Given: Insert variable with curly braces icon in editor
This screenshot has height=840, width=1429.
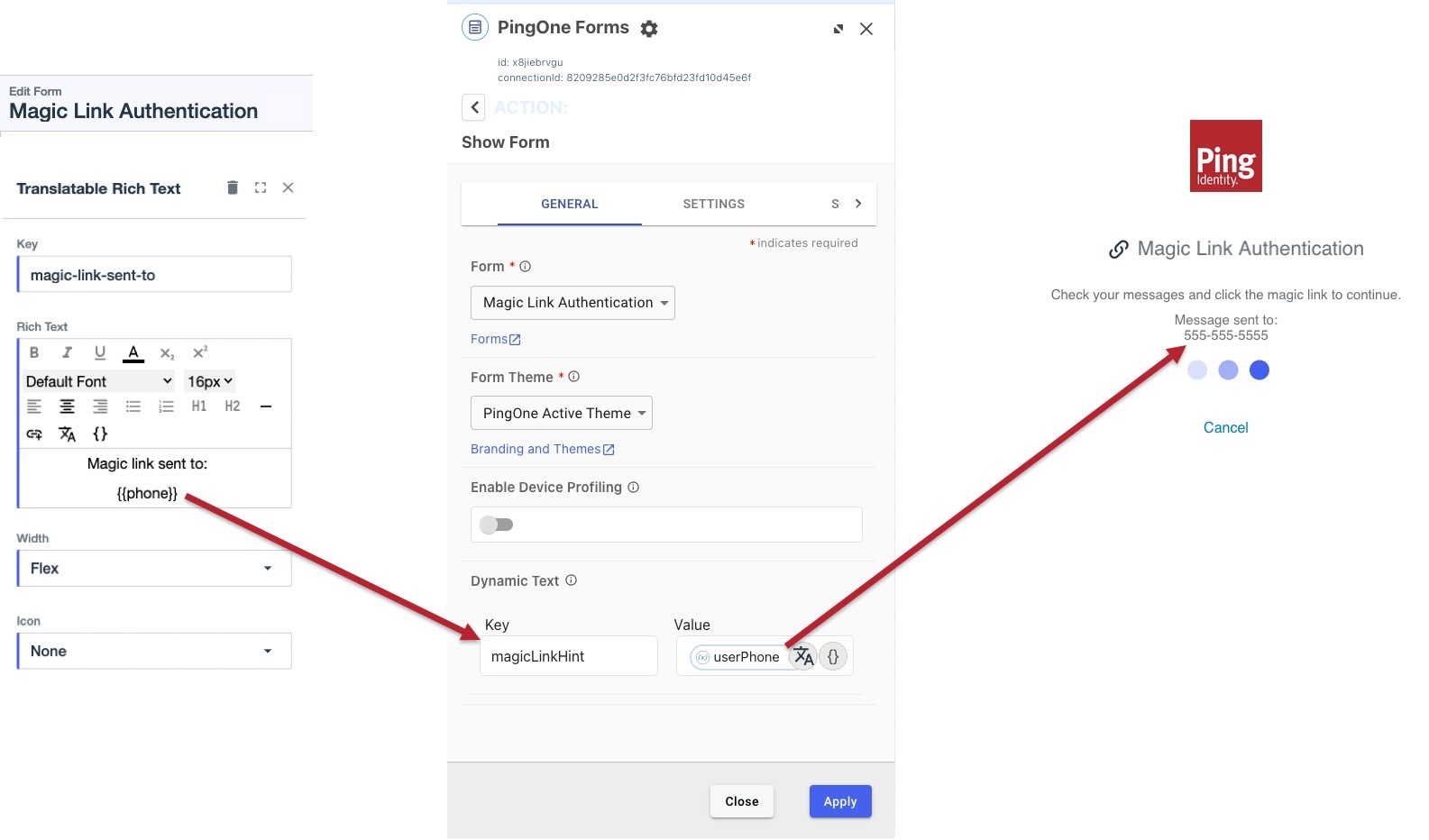Looking at the screenshot, I should pyautogui.click(x=100, y=434).
